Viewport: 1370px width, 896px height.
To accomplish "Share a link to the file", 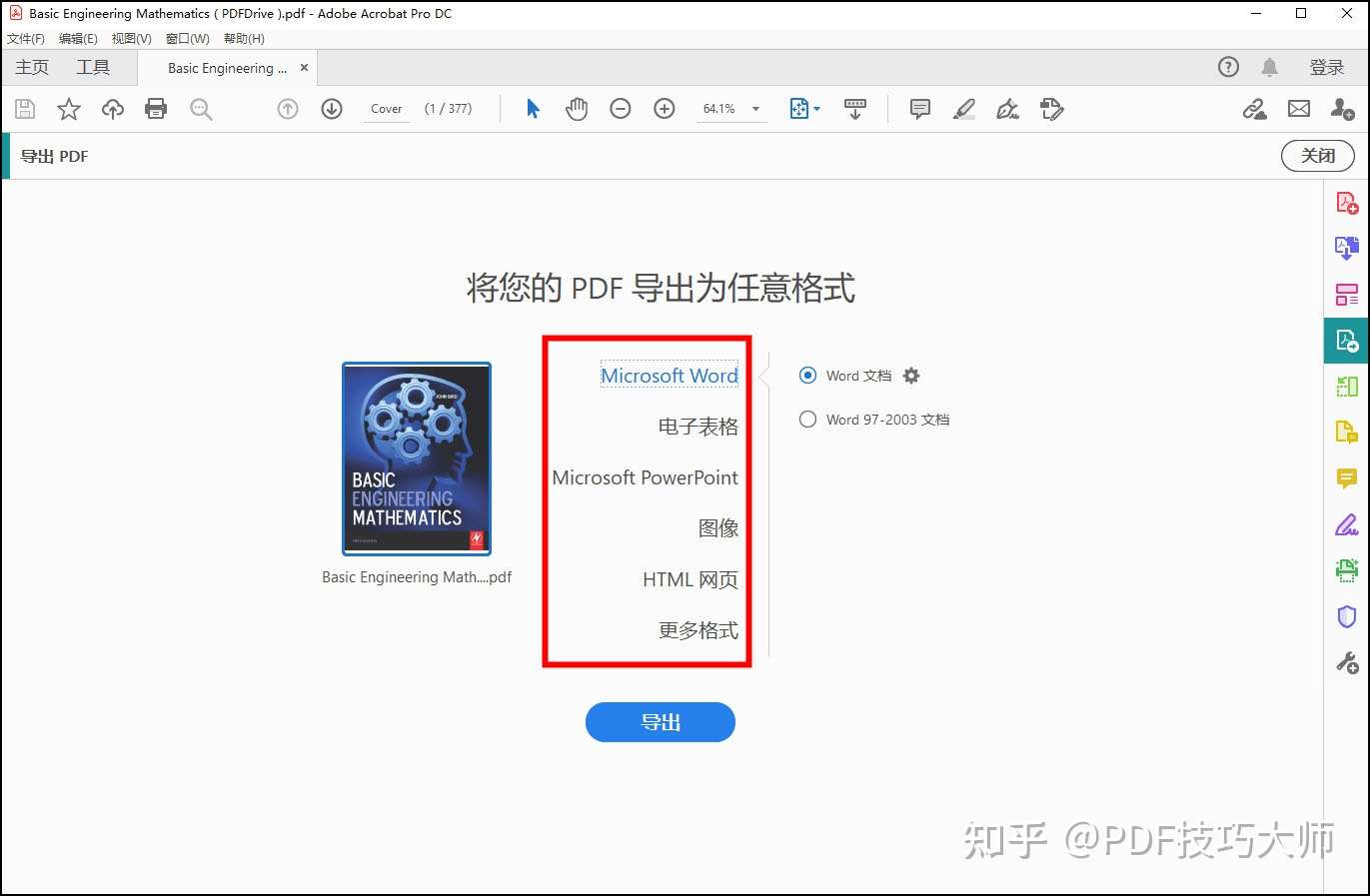I will click(x=1254, y=109).
